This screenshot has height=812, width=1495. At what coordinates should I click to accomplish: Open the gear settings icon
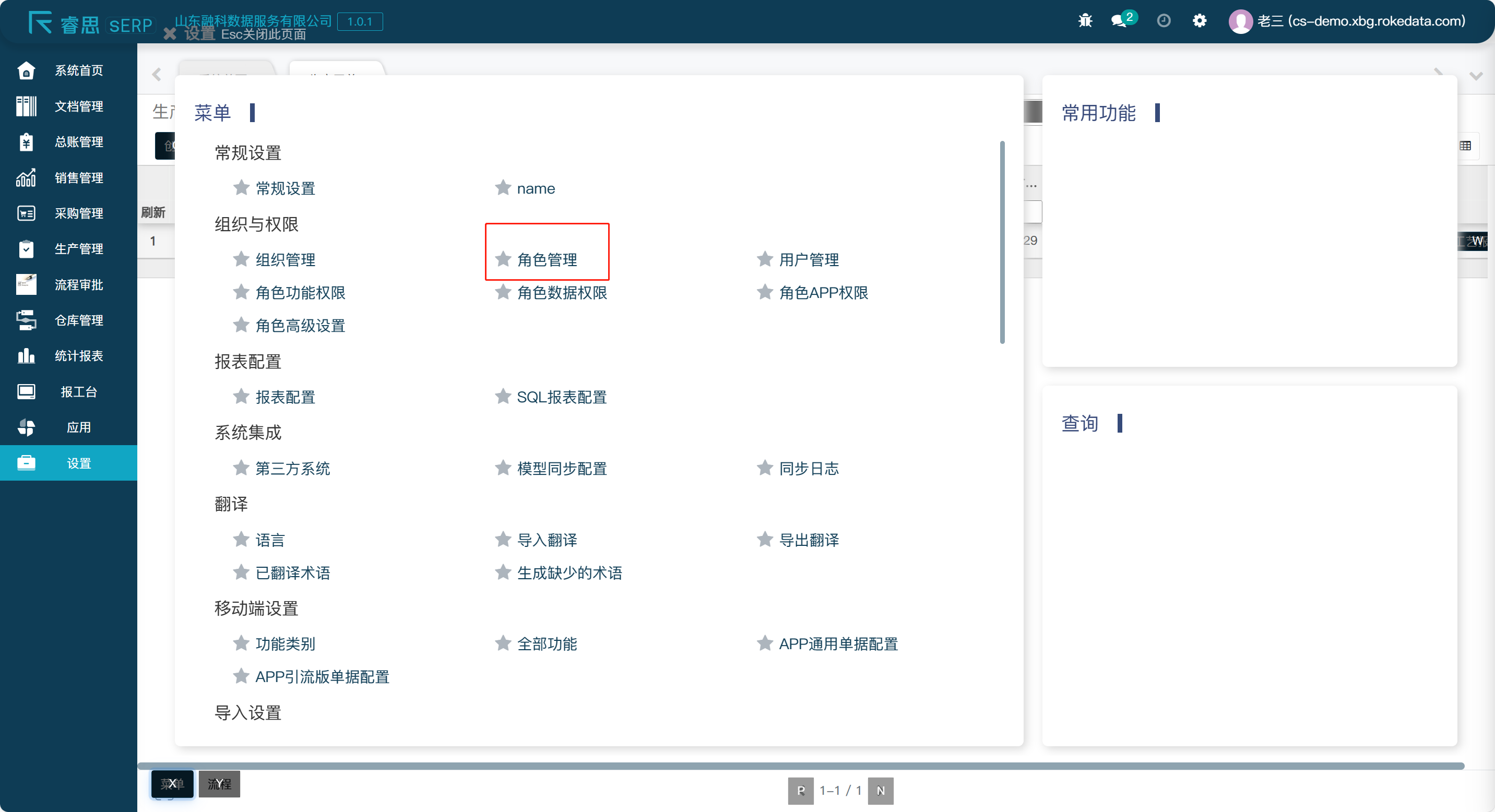1199,21
